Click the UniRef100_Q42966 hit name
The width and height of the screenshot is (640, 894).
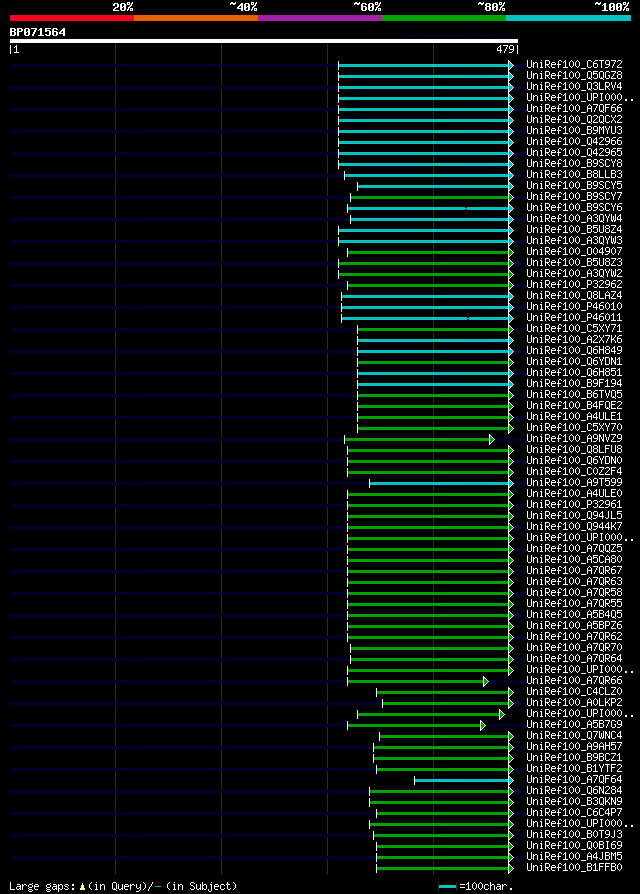(574, 141)
